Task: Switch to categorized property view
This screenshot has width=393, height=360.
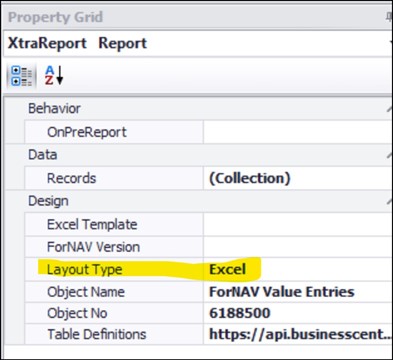Action: click(x=21, y=76)
